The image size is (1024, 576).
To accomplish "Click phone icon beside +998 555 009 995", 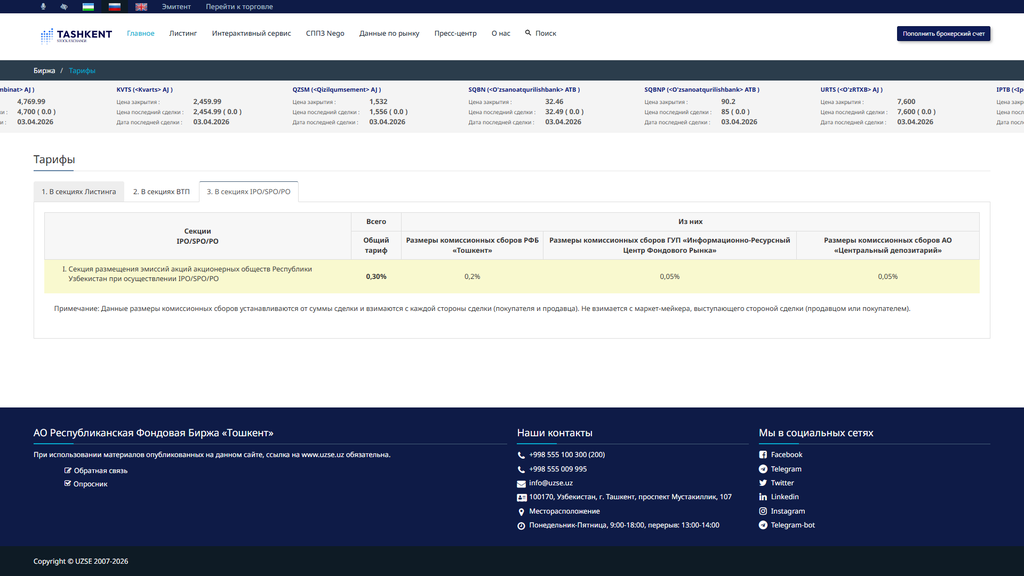I will point(521,470).
